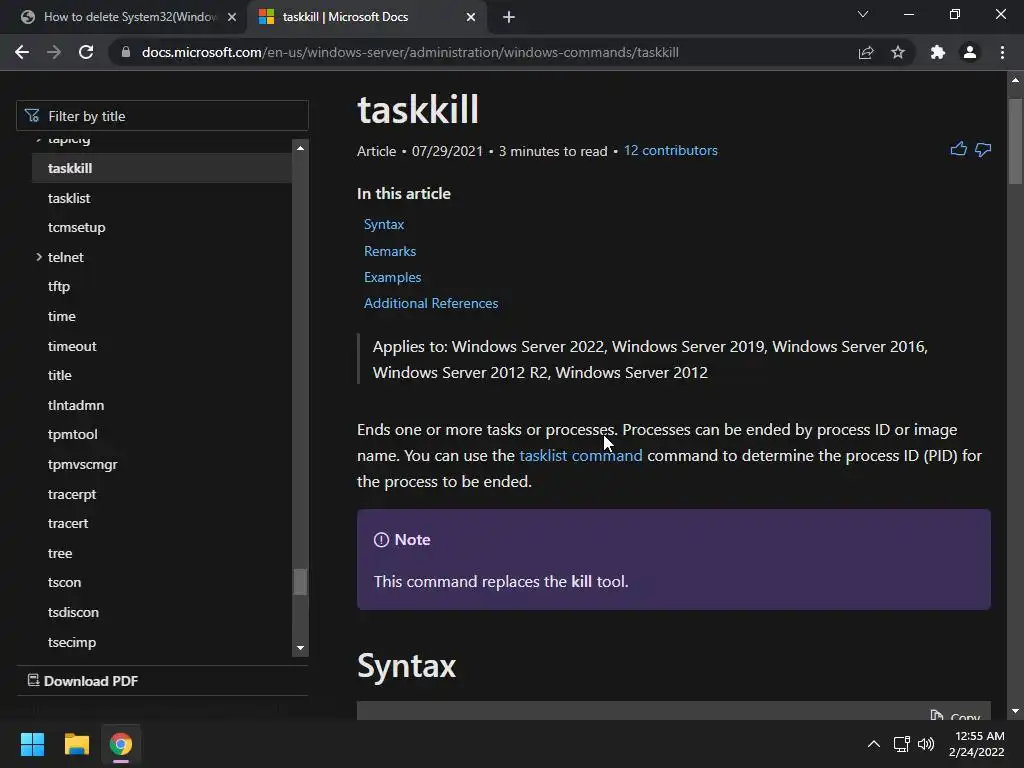Image resolution: width=1024 pixels, height=768 pixels.
Task: Open the network tray icon
Action: pos(901,744)
